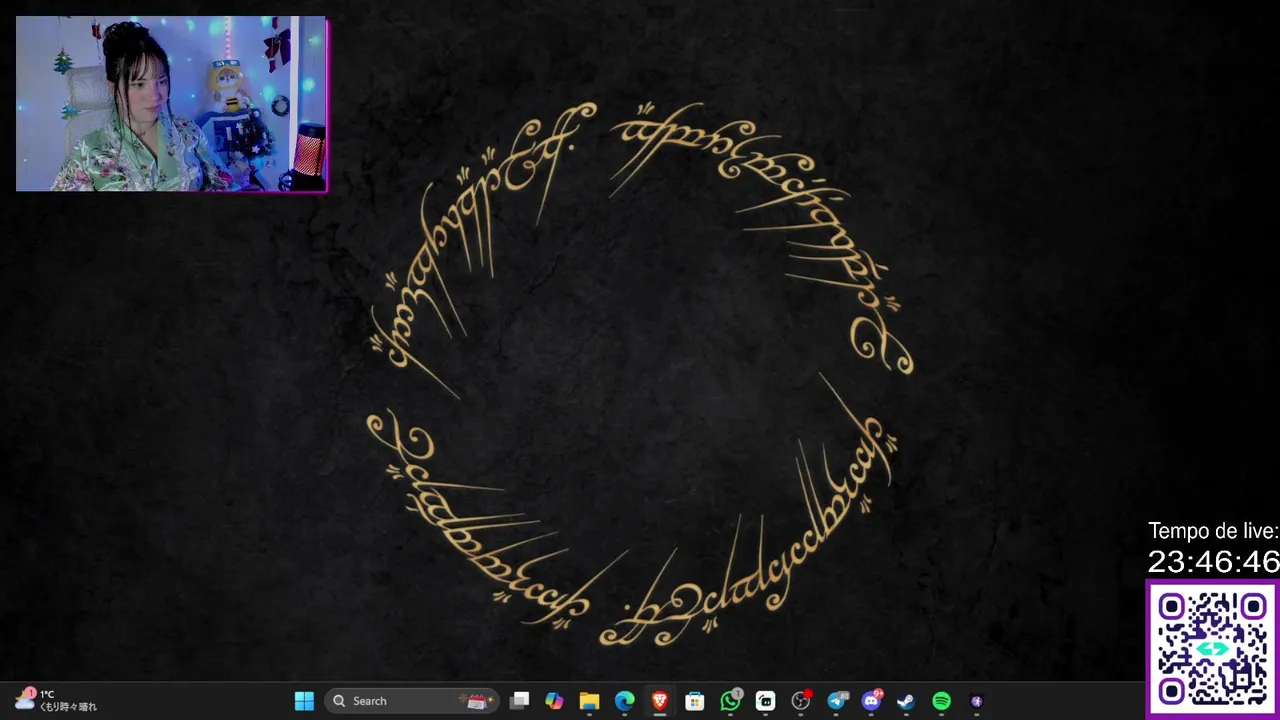Open Task View from the taskbar

tap(519, 701)
